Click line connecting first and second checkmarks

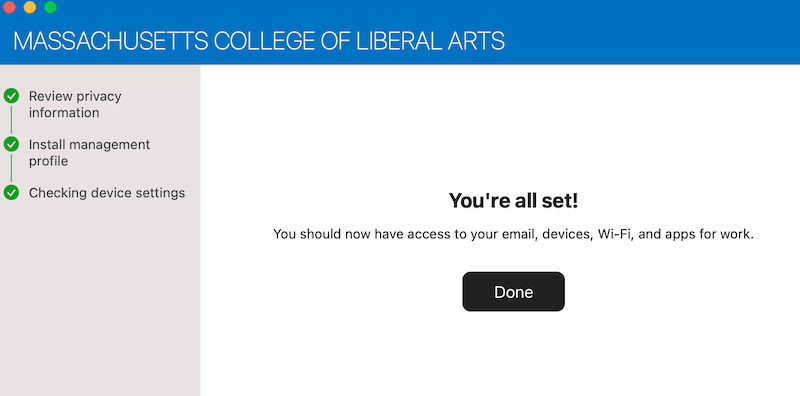pyautogui.click(x=11, y=120)
